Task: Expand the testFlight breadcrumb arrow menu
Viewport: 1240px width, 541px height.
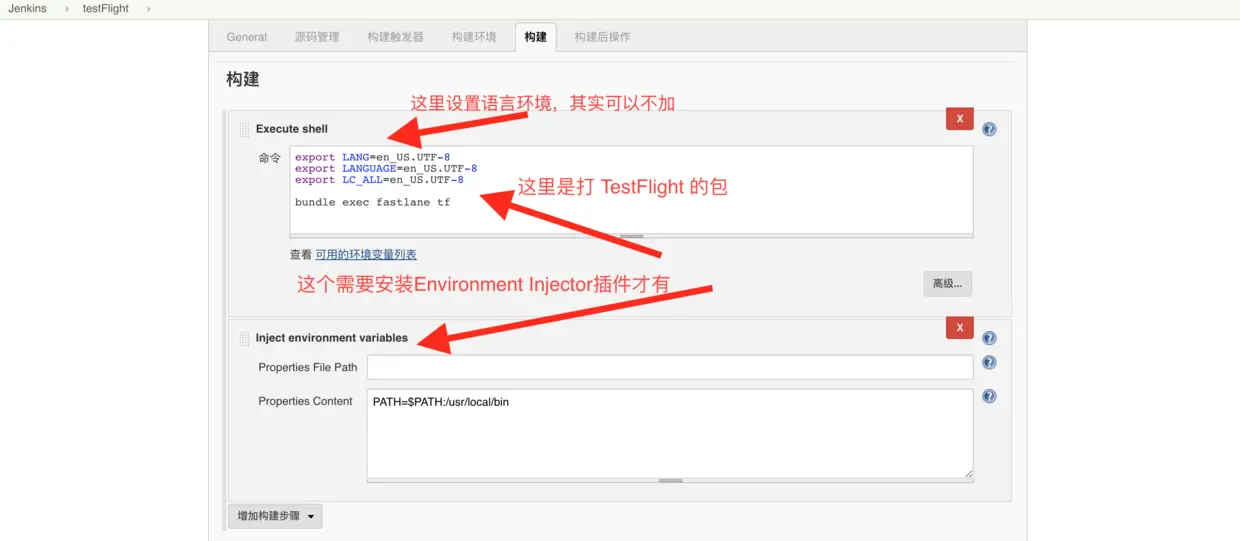Action: [149, 9]
